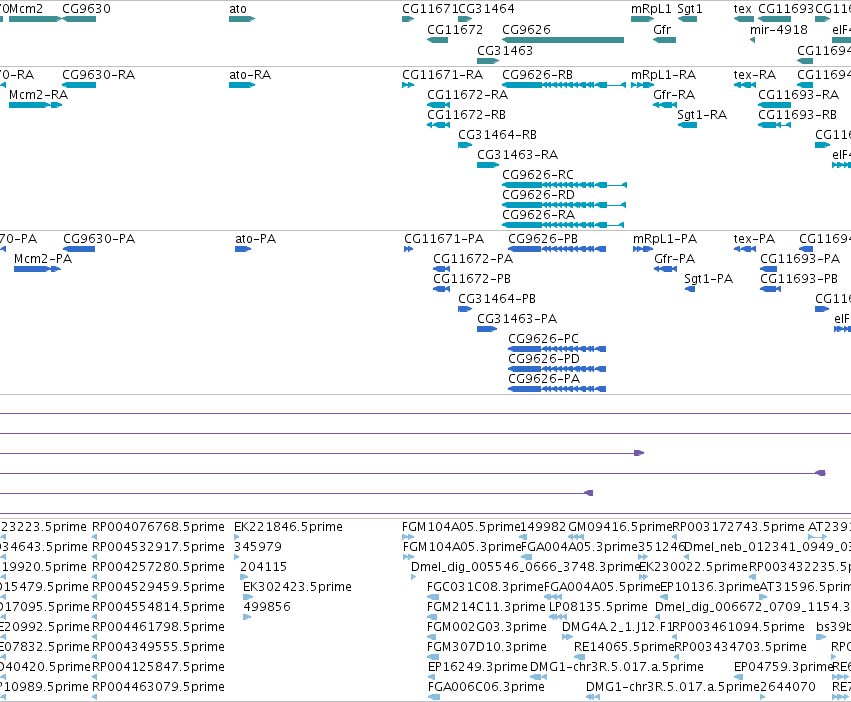
Task: Click the long CG9626 gene bar
Action: coord(563,40)
